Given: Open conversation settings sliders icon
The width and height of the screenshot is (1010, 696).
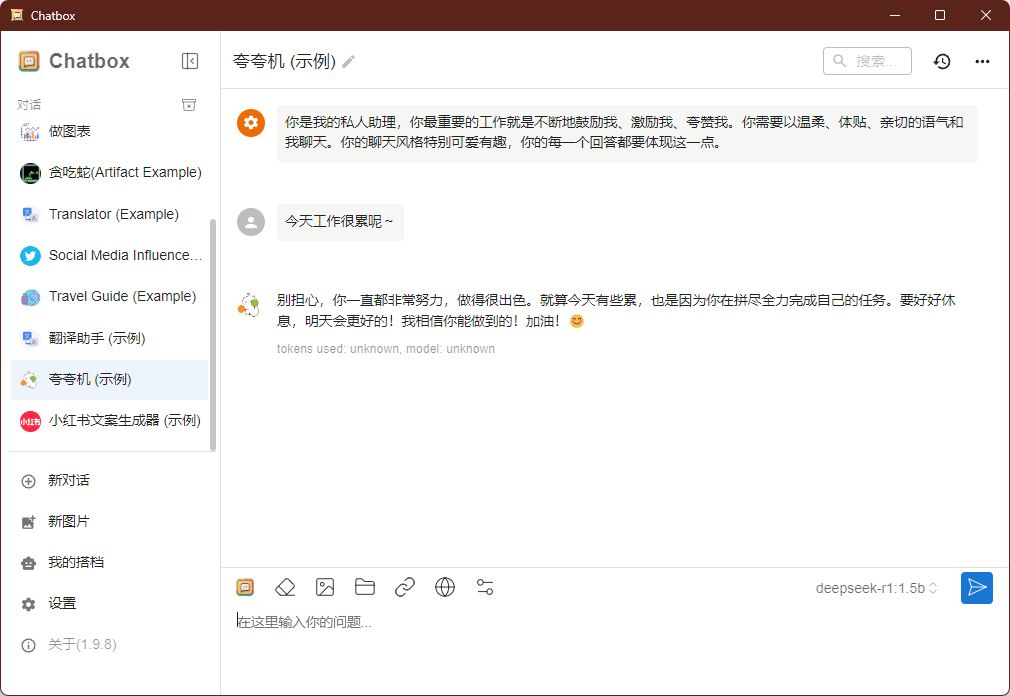Looking at the screenshot, I should pyautogui.click(x=485, y=587).
